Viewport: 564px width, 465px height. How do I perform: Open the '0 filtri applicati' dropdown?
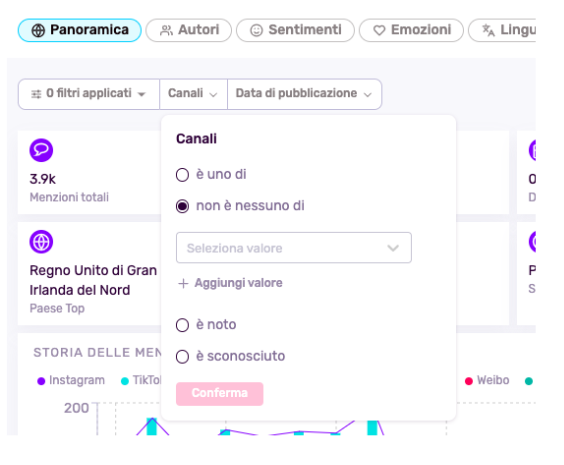click(89, 94)
